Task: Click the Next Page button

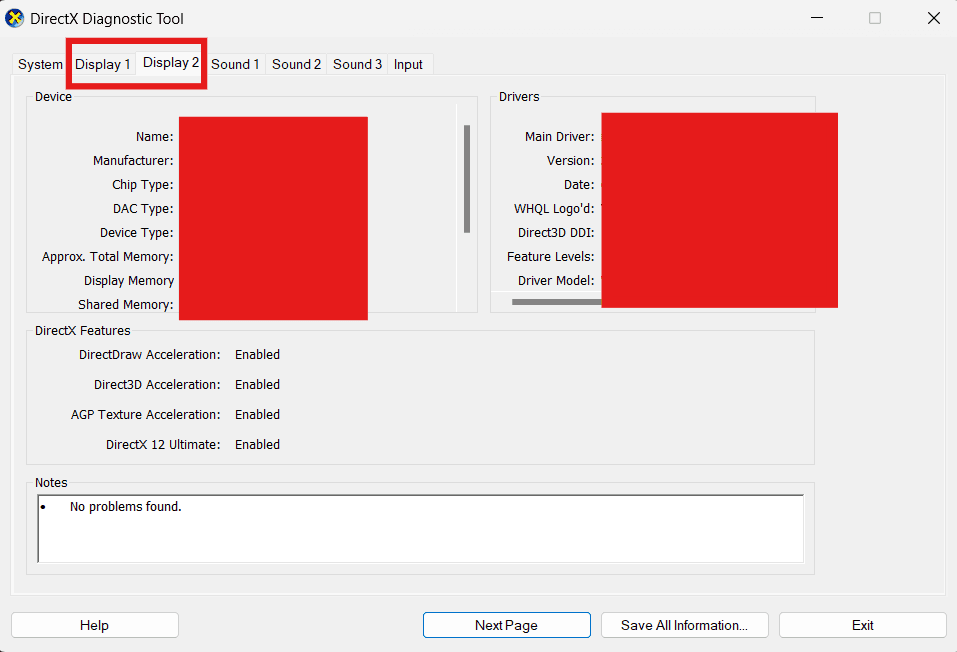Action: click(507, 625)
